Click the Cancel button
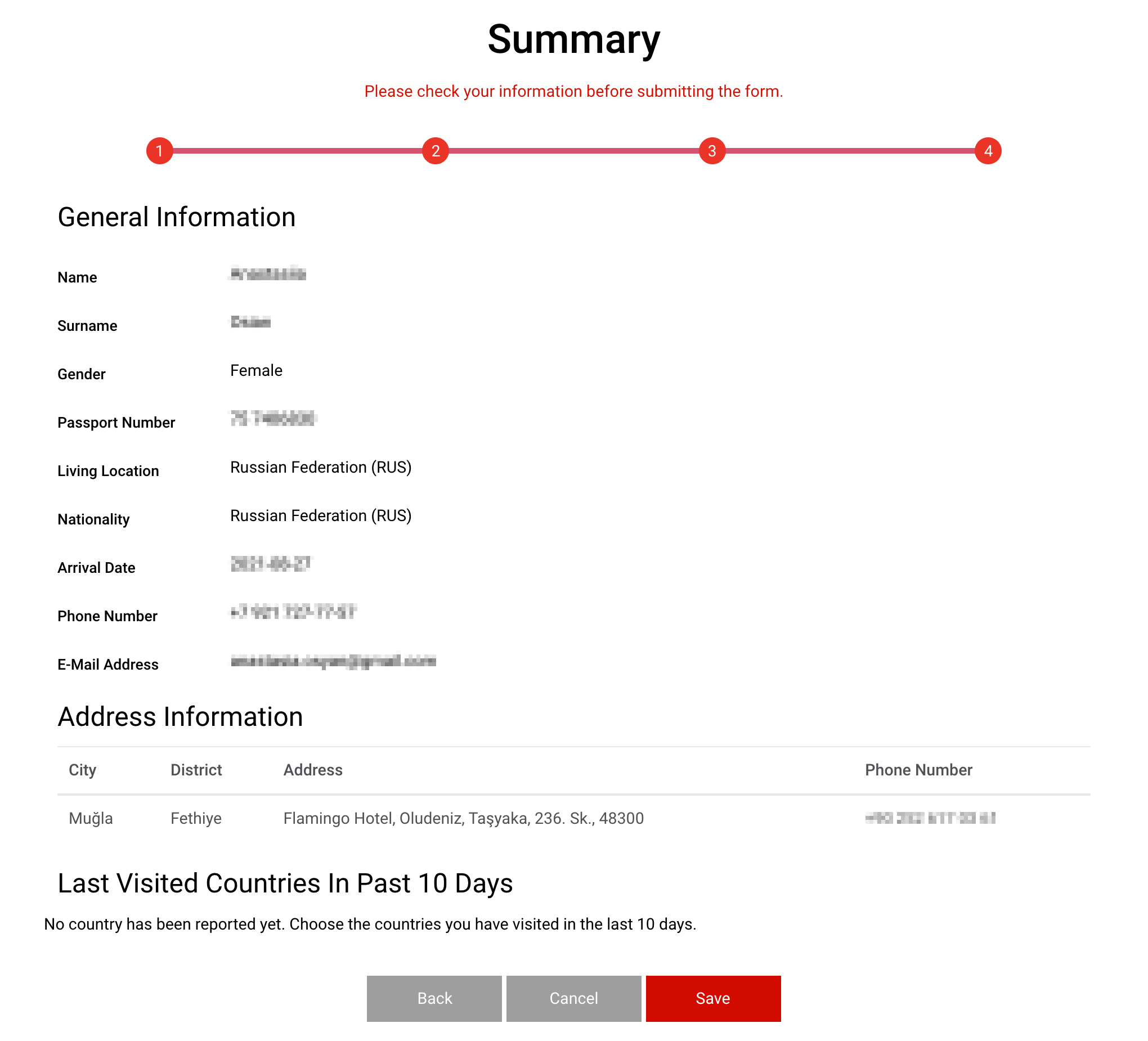This screenshot has height=1041, width=1148. pyautogui.click(x=573, y=998)
